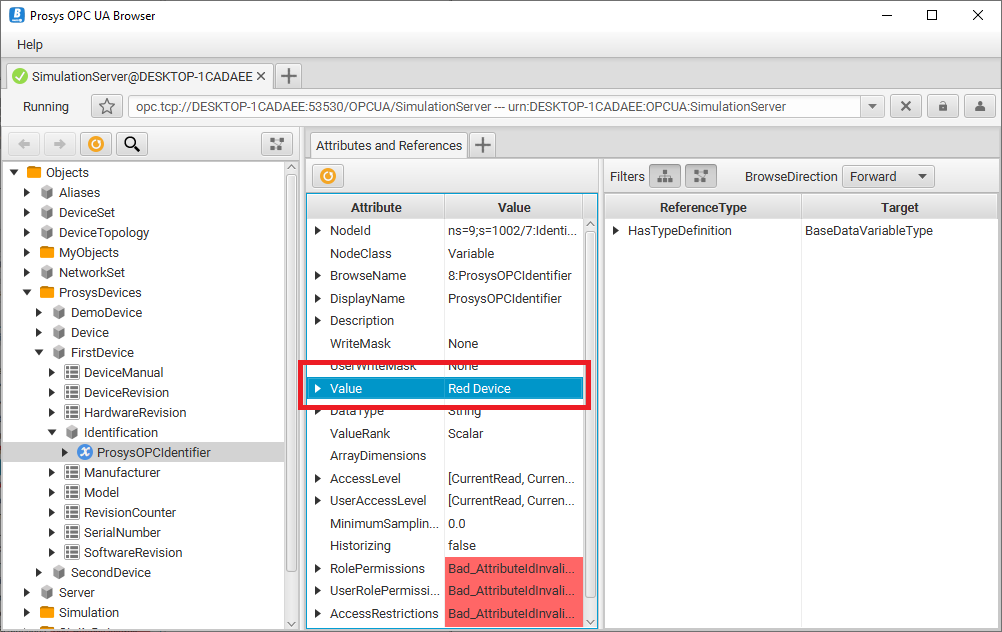1002x632 pixels.
Task: Toggle the second Filters button
Action: pos(700,176)
